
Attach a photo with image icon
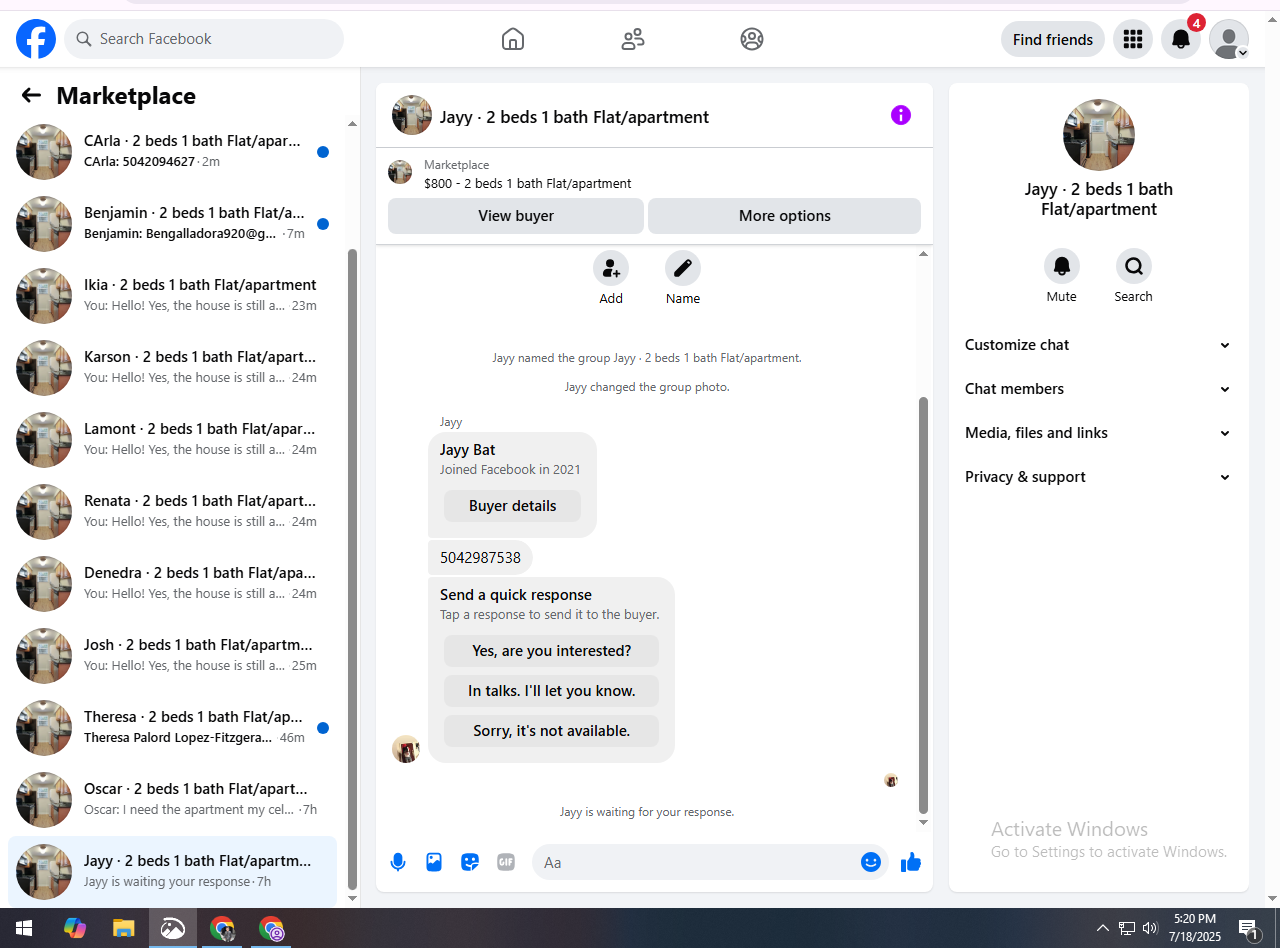tap(434, 862)
